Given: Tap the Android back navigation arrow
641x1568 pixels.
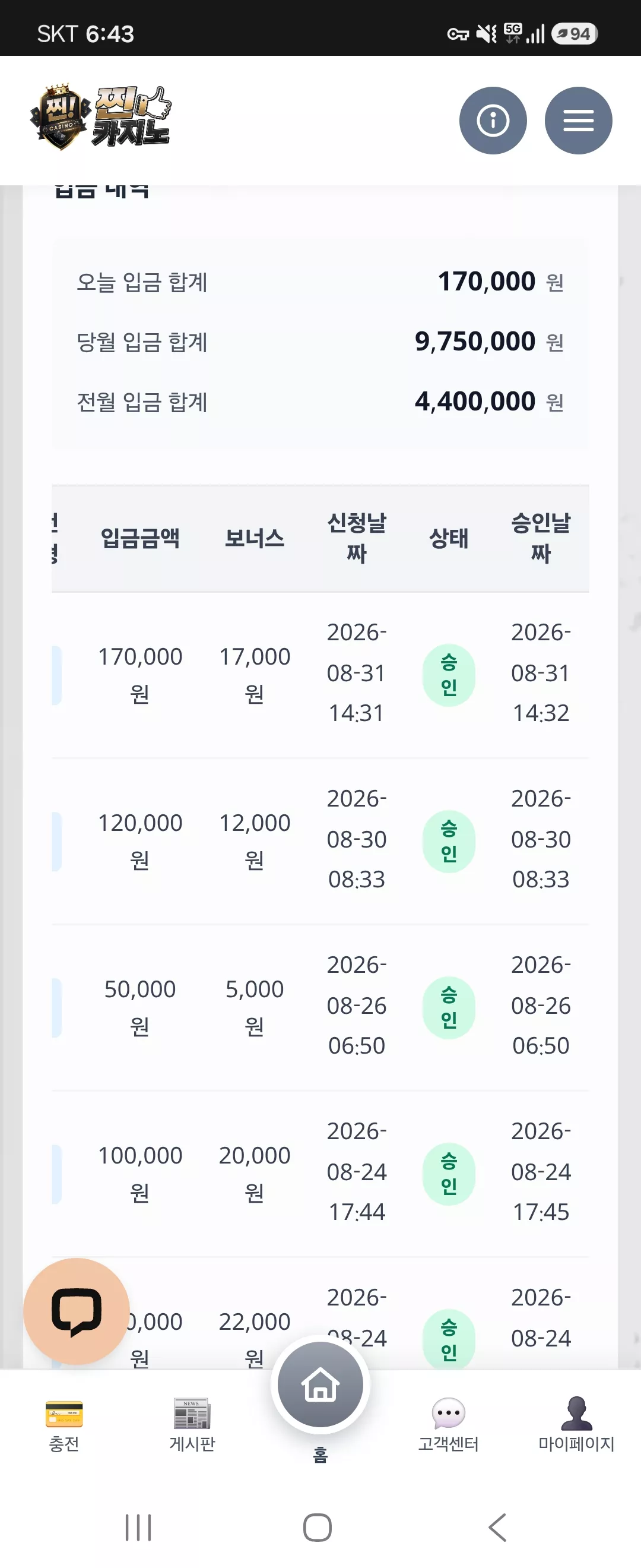Looking at the screenshot, I should (497, 1527).
